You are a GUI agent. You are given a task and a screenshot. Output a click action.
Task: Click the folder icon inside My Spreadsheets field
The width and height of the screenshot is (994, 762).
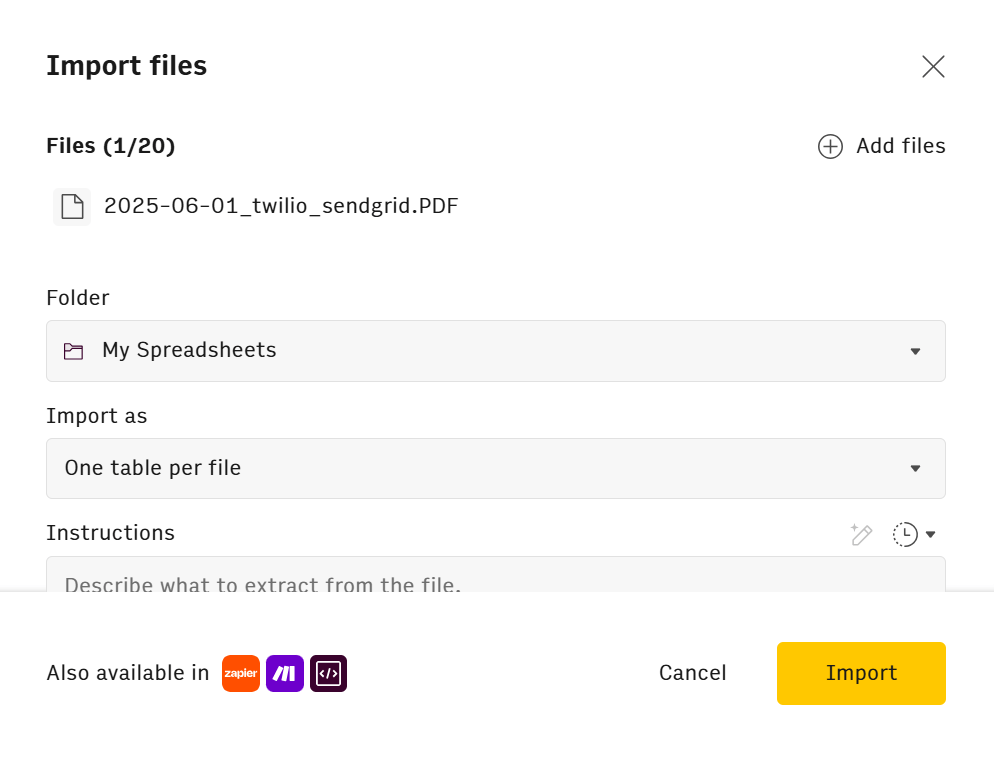[x=73, y=351]
